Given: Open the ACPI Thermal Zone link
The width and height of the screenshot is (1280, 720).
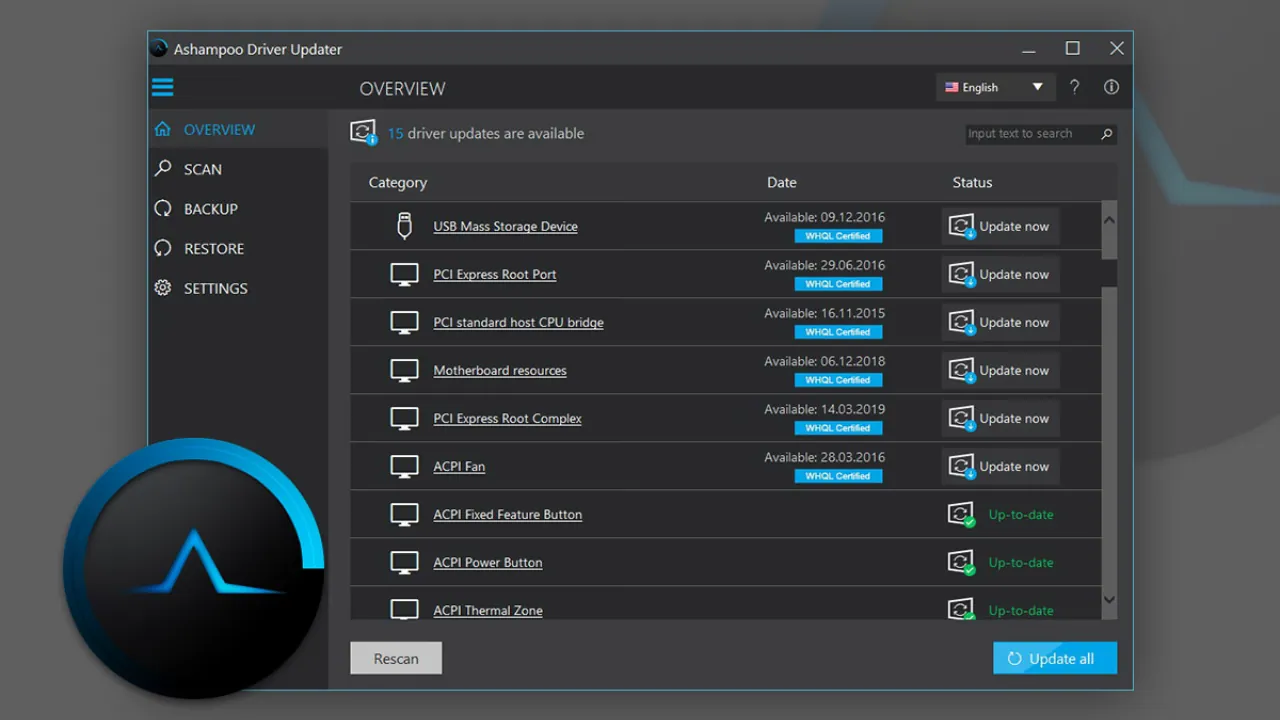Looking at the screenshot, I should click(x=488, y=610).
